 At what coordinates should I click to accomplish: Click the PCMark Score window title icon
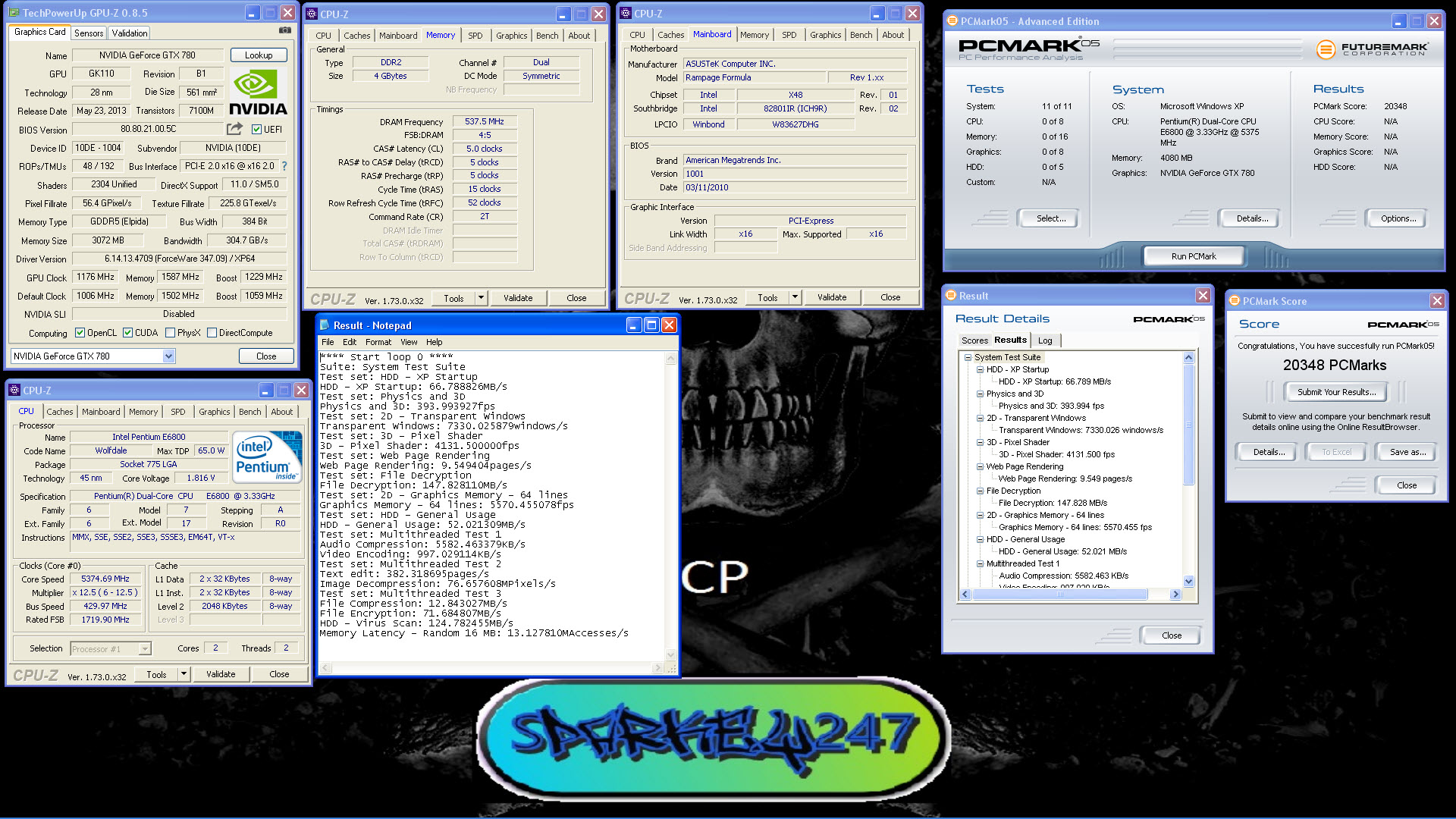[1235, 301]
